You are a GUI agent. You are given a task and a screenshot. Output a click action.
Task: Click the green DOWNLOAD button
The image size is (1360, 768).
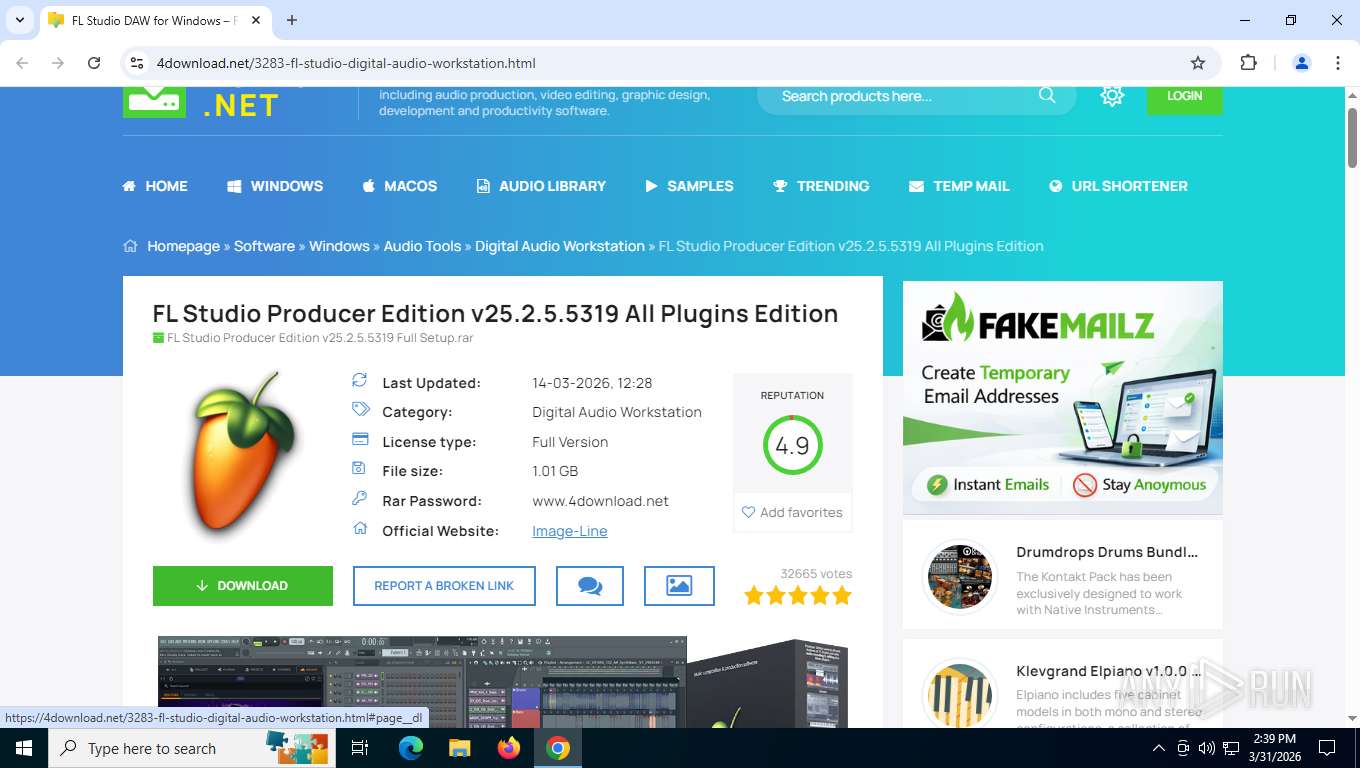click(243, 586)
